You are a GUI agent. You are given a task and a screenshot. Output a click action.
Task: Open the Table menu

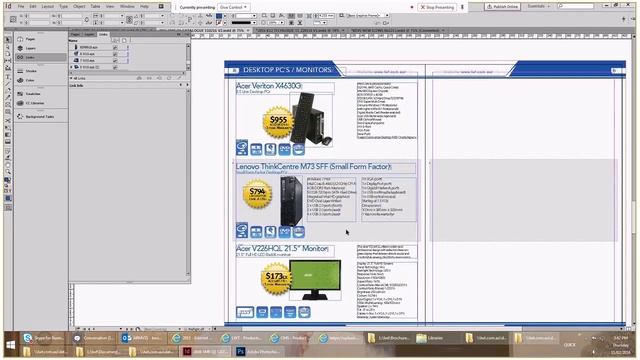tap(95, 7)
